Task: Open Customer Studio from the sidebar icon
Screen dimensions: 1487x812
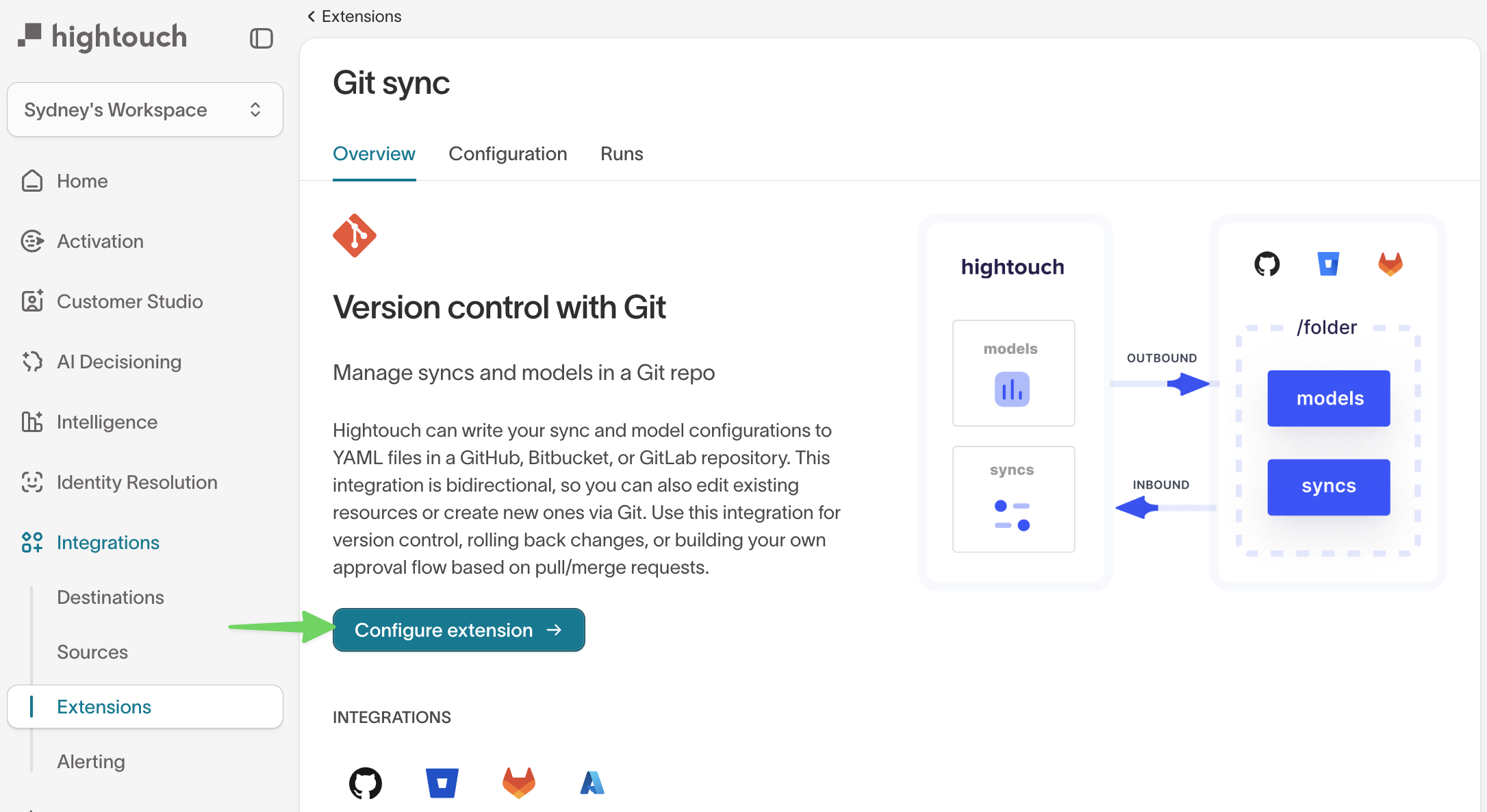Action: [x=32, y=301]
